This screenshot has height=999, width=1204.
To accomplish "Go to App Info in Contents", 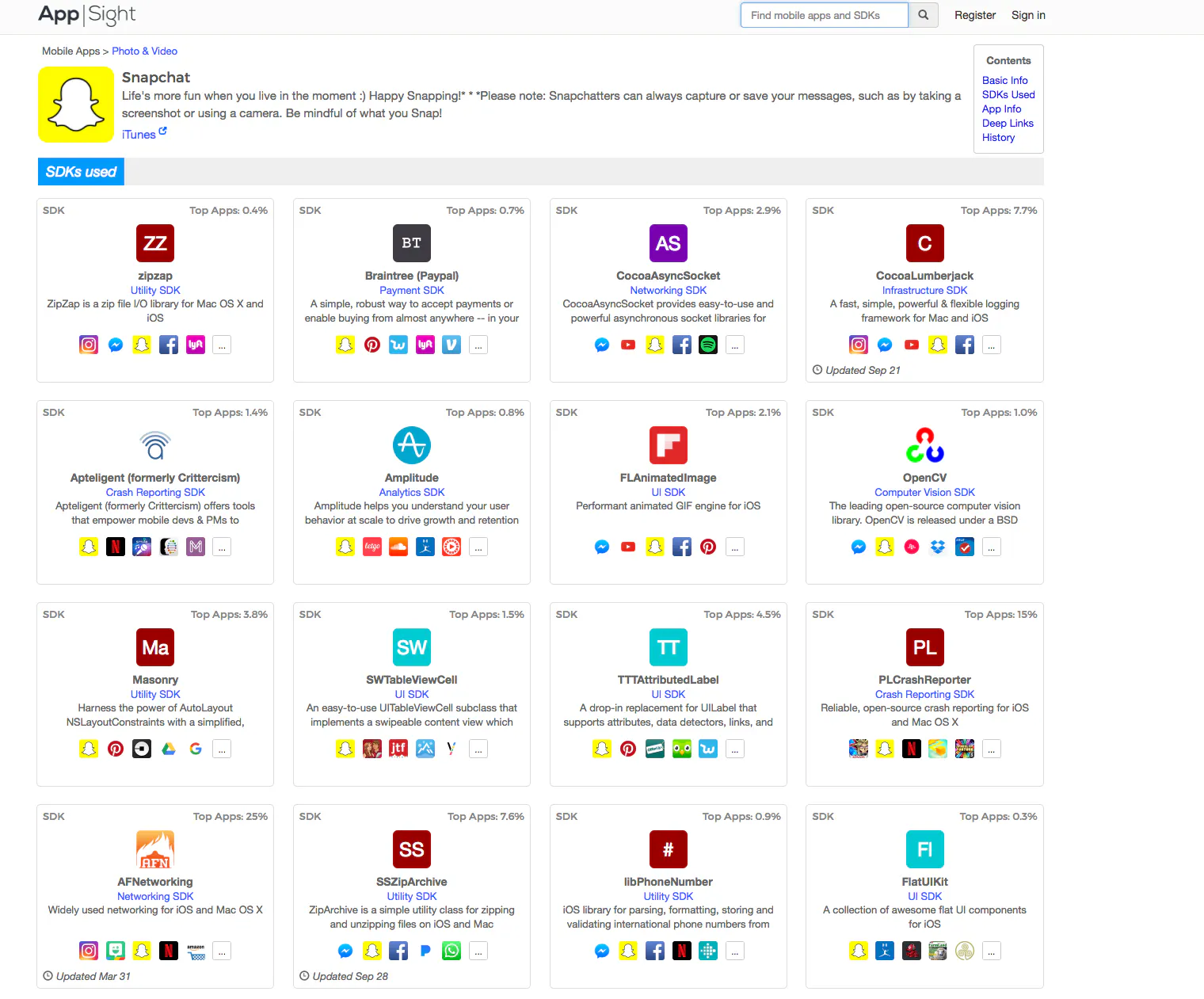I will pos(1001,109).
